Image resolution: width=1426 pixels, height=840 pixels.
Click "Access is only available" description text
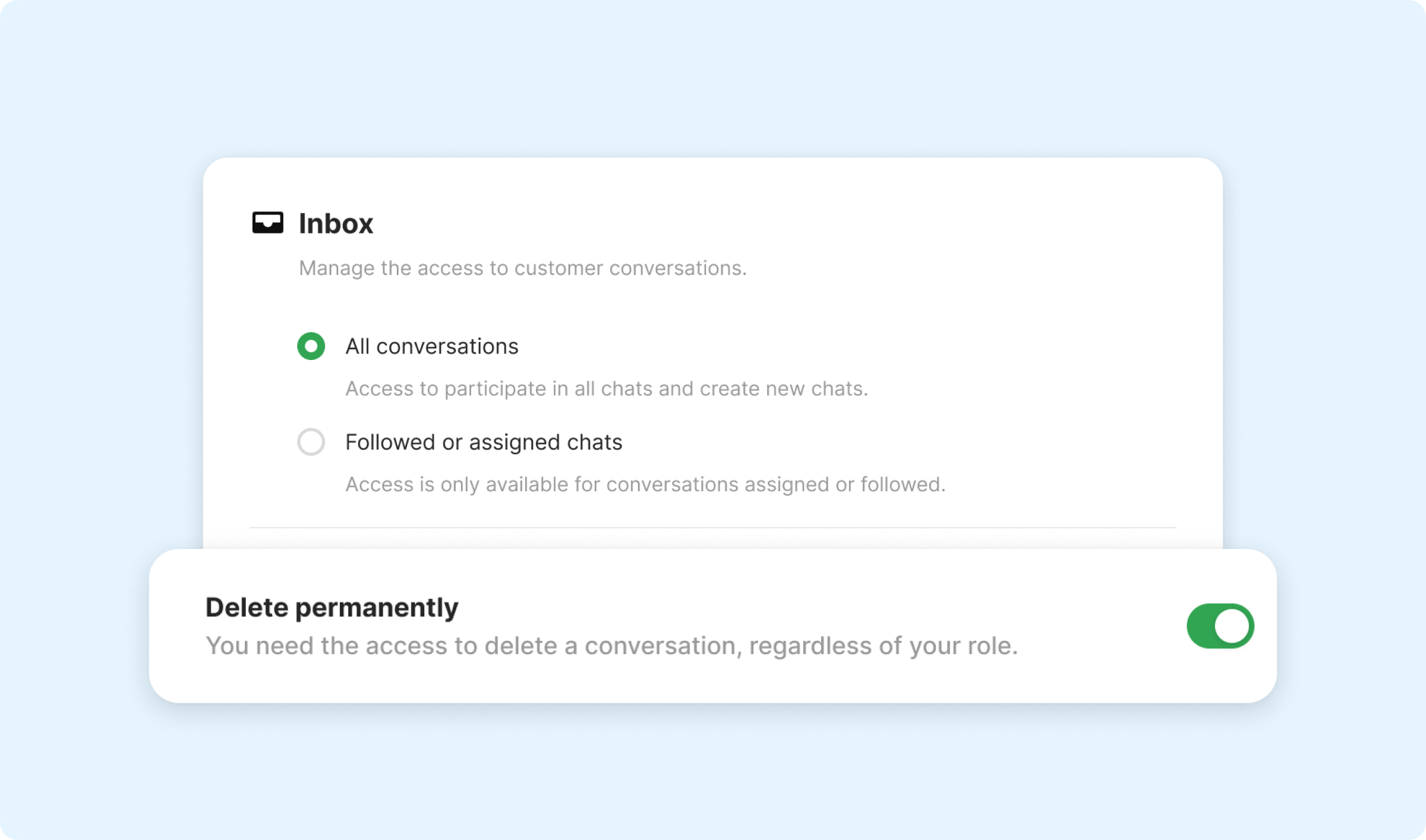[x=645, y=485]
